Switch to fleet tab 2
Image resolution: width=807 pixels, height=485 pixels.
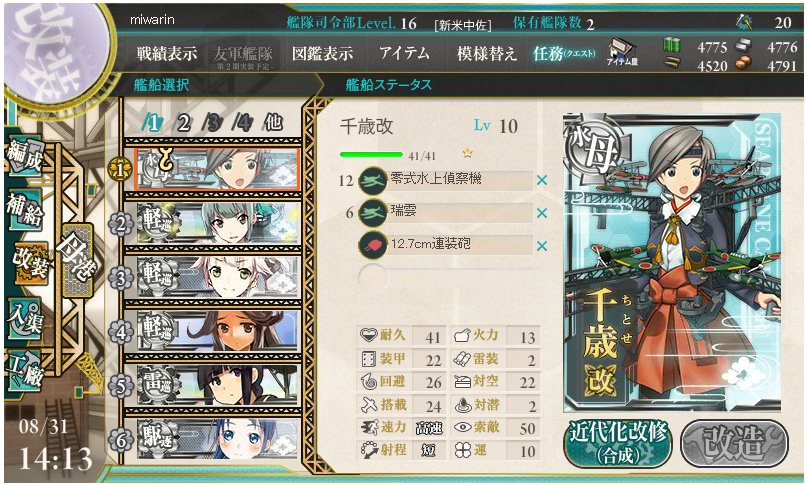click(x=183, y=123)
